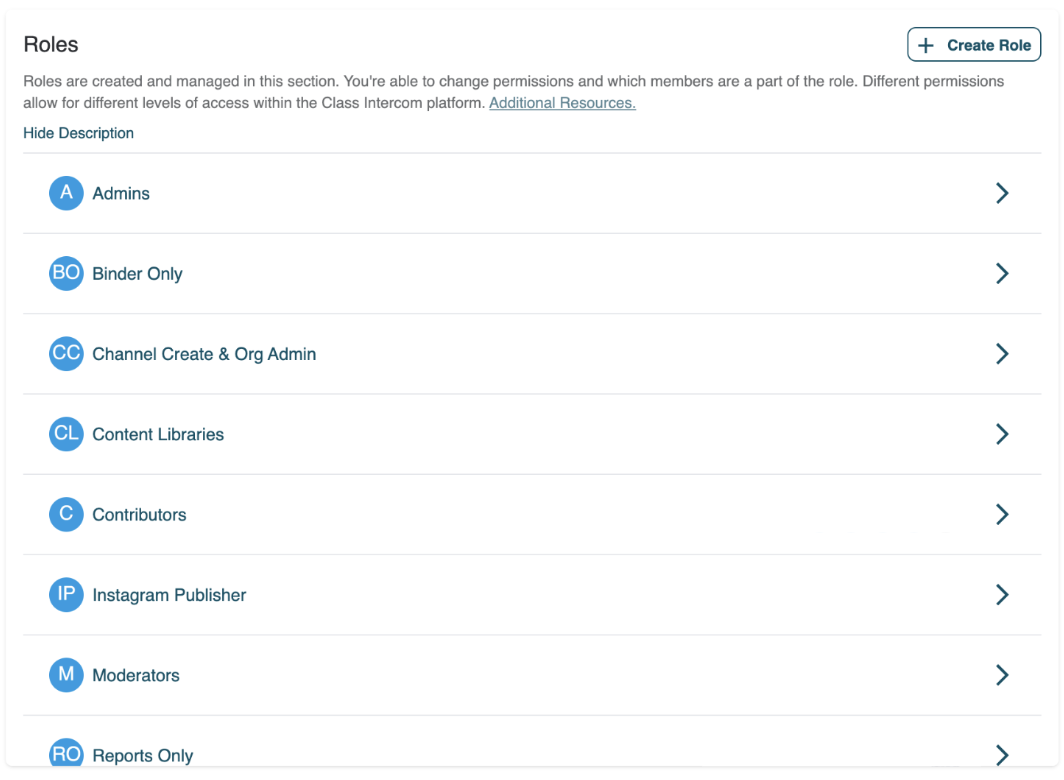Open the Contributors row chevron

[1002, 514]
